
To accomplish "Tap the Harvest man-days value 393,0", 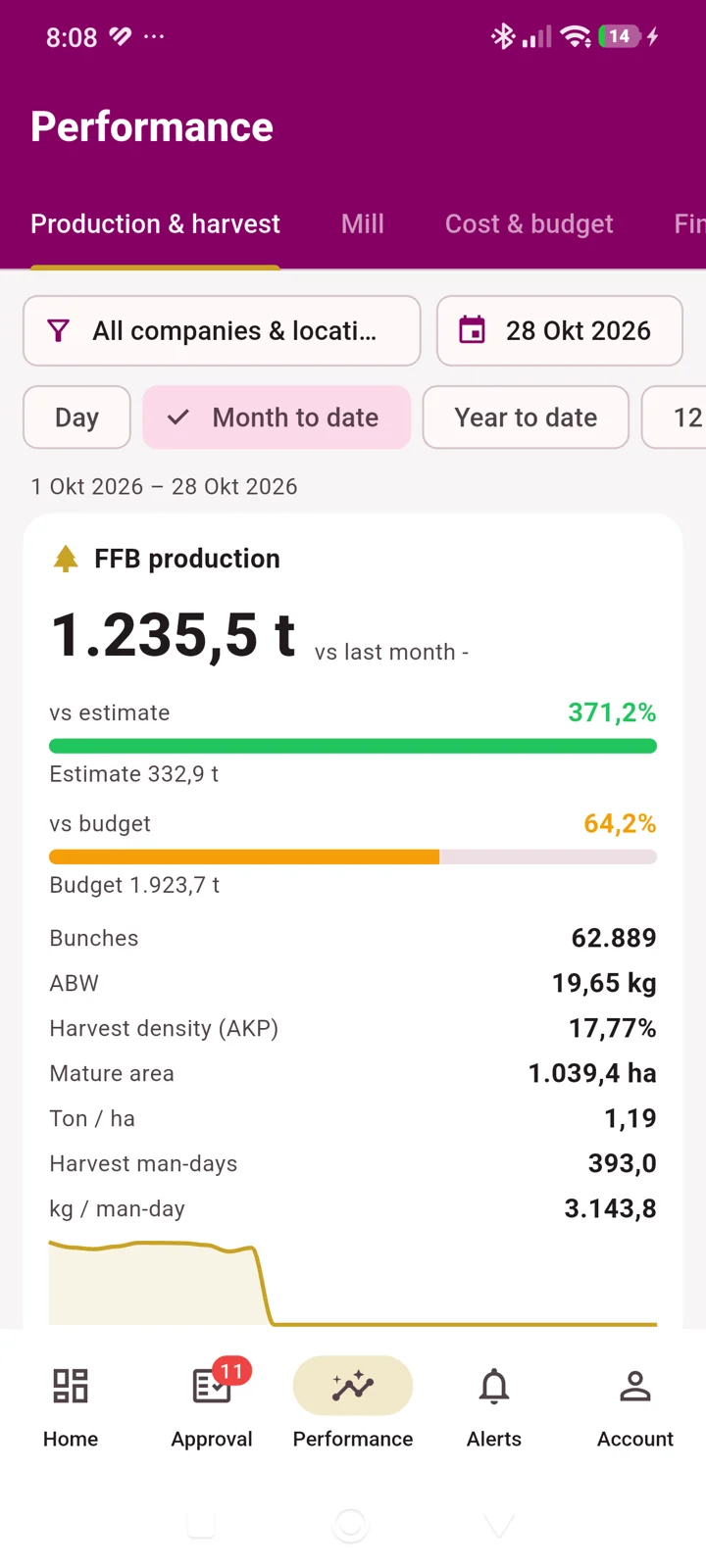I will coord(623,1163).
